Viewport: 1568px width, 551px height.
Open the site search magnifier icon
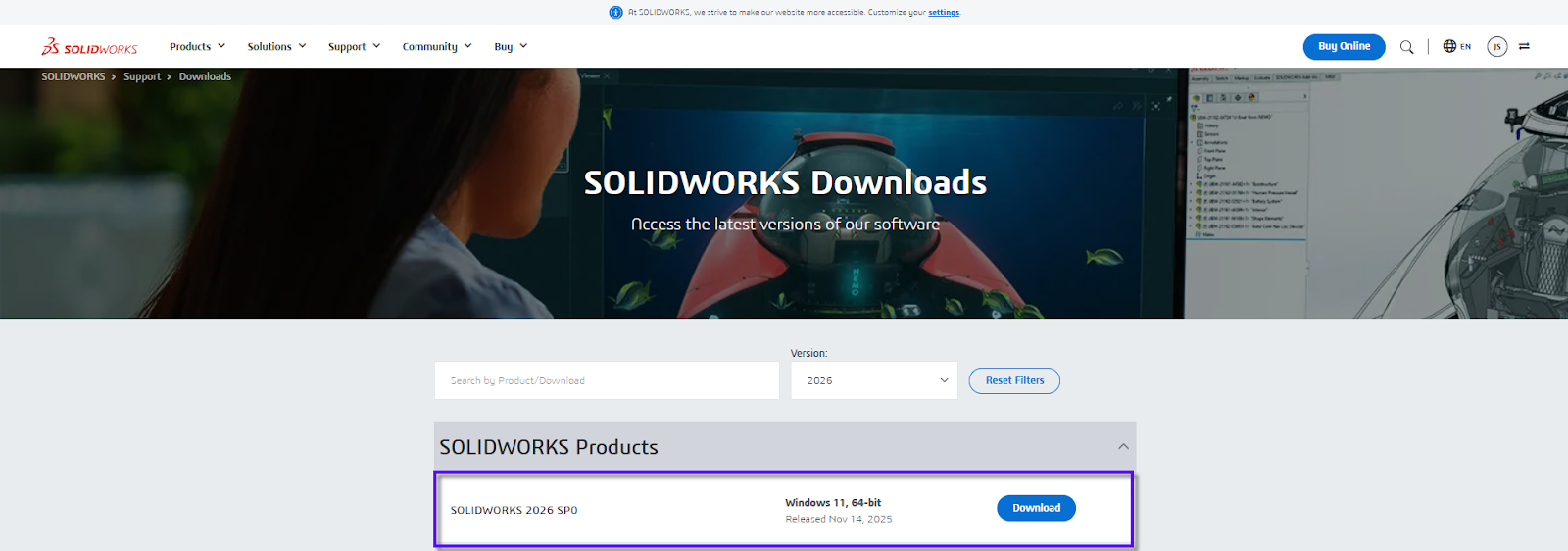(x=1406, y=47)
